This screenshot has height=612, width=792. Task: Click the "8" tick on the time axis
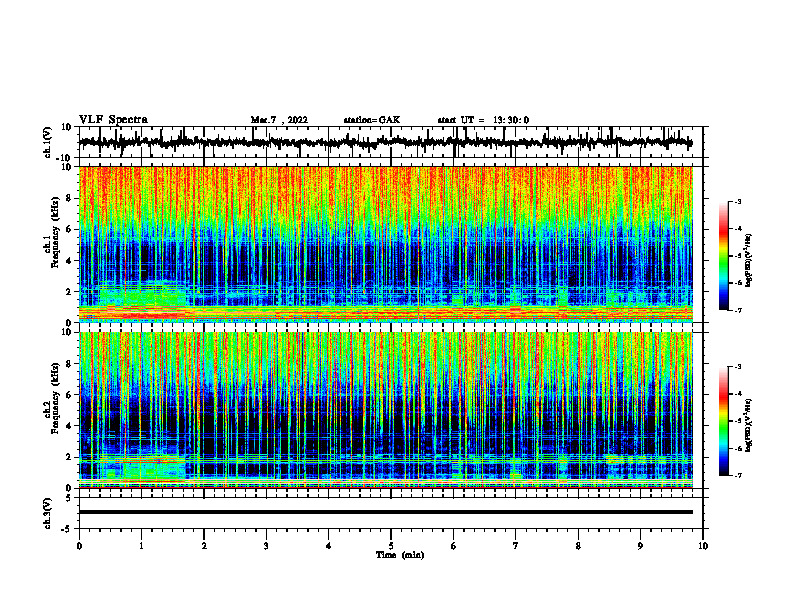tap(578, 546)
